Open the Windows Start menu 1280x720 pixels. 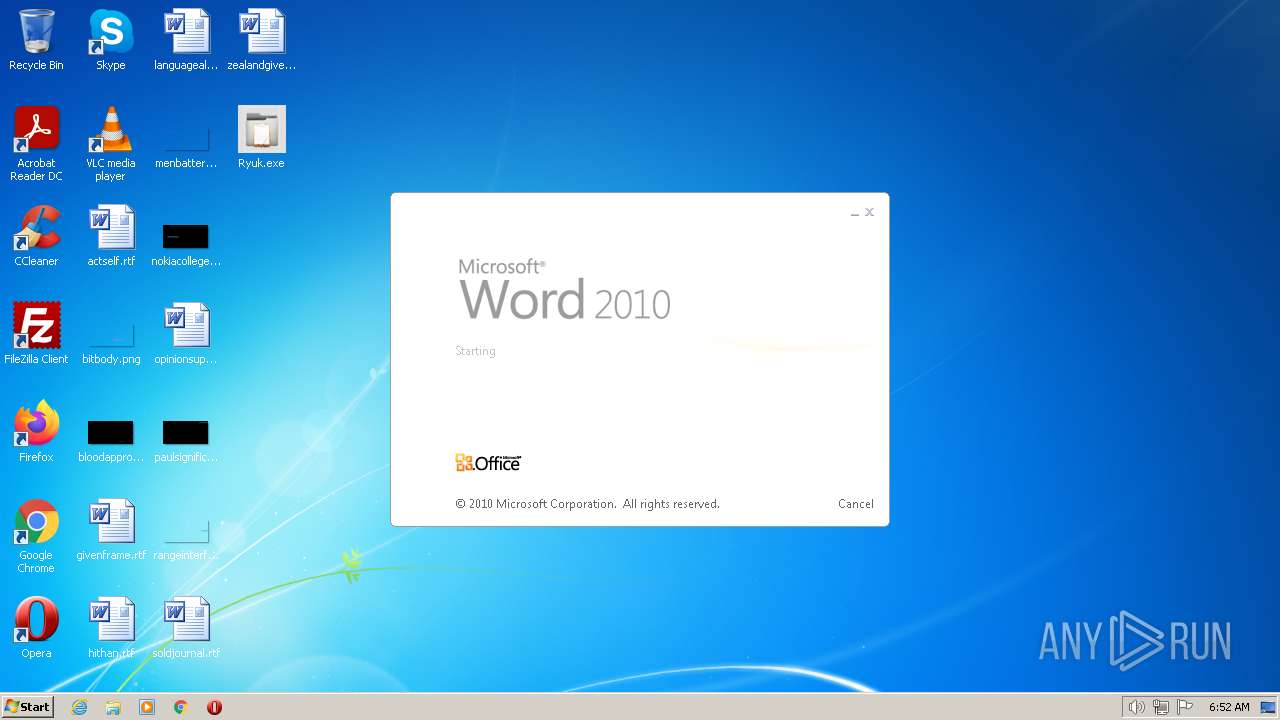coord(28,707)
